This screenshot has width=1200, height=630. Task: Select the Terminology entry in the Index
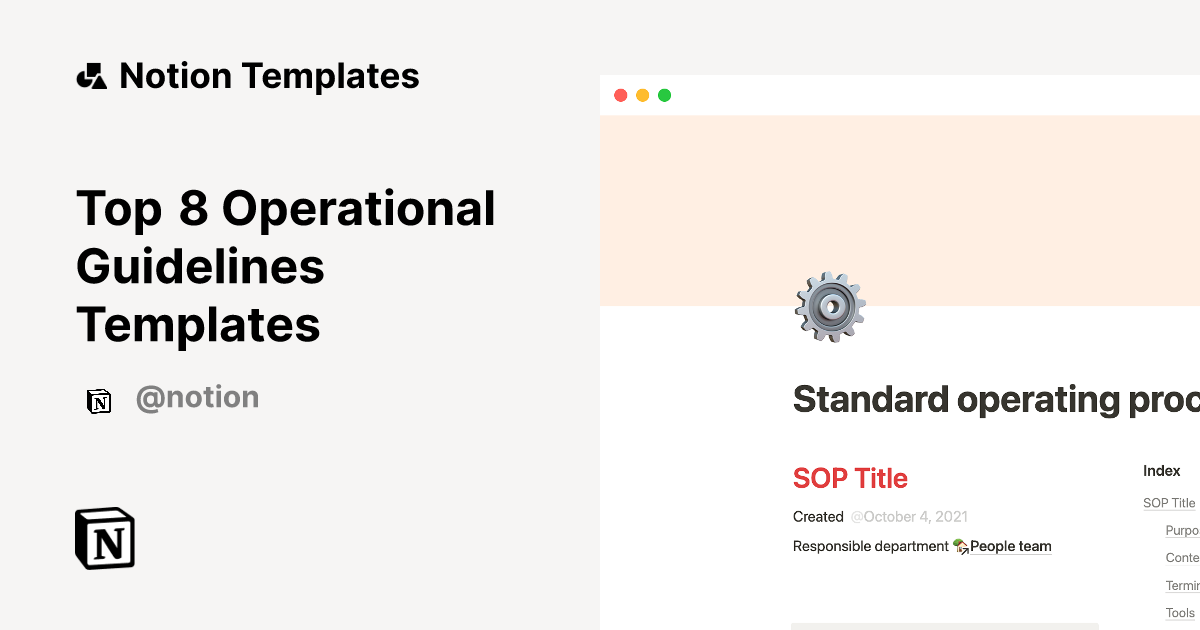(1182, 585)
